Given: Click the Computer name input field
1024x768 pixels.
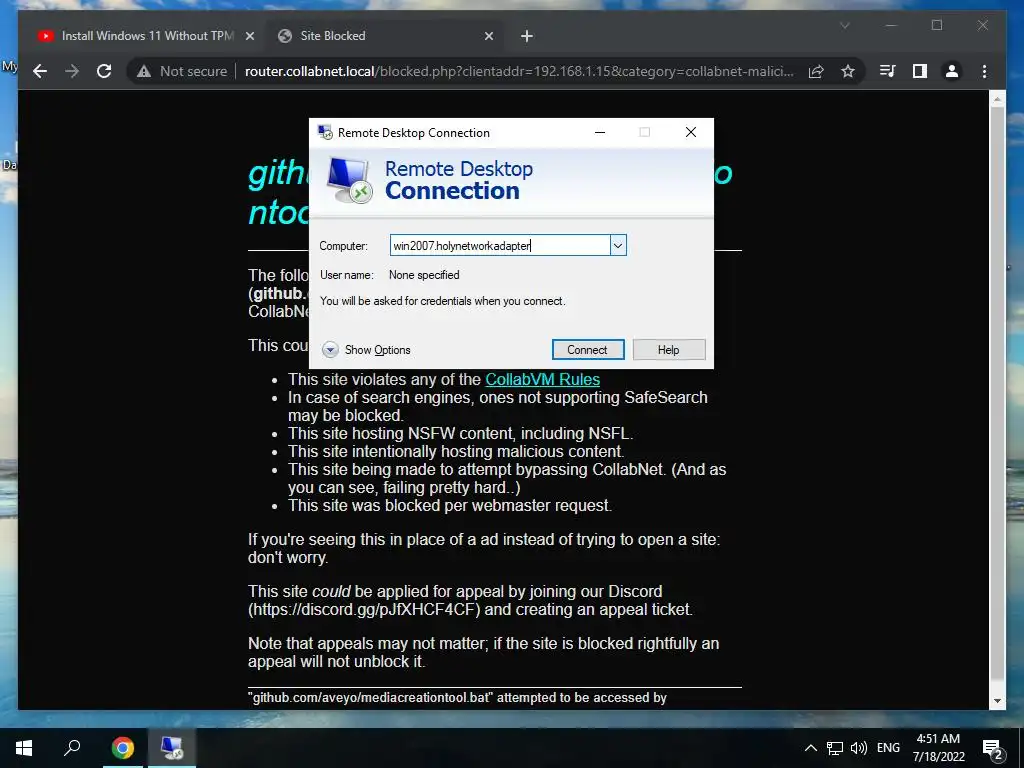Looking at the screenshot, I should (x=500, y=246).
